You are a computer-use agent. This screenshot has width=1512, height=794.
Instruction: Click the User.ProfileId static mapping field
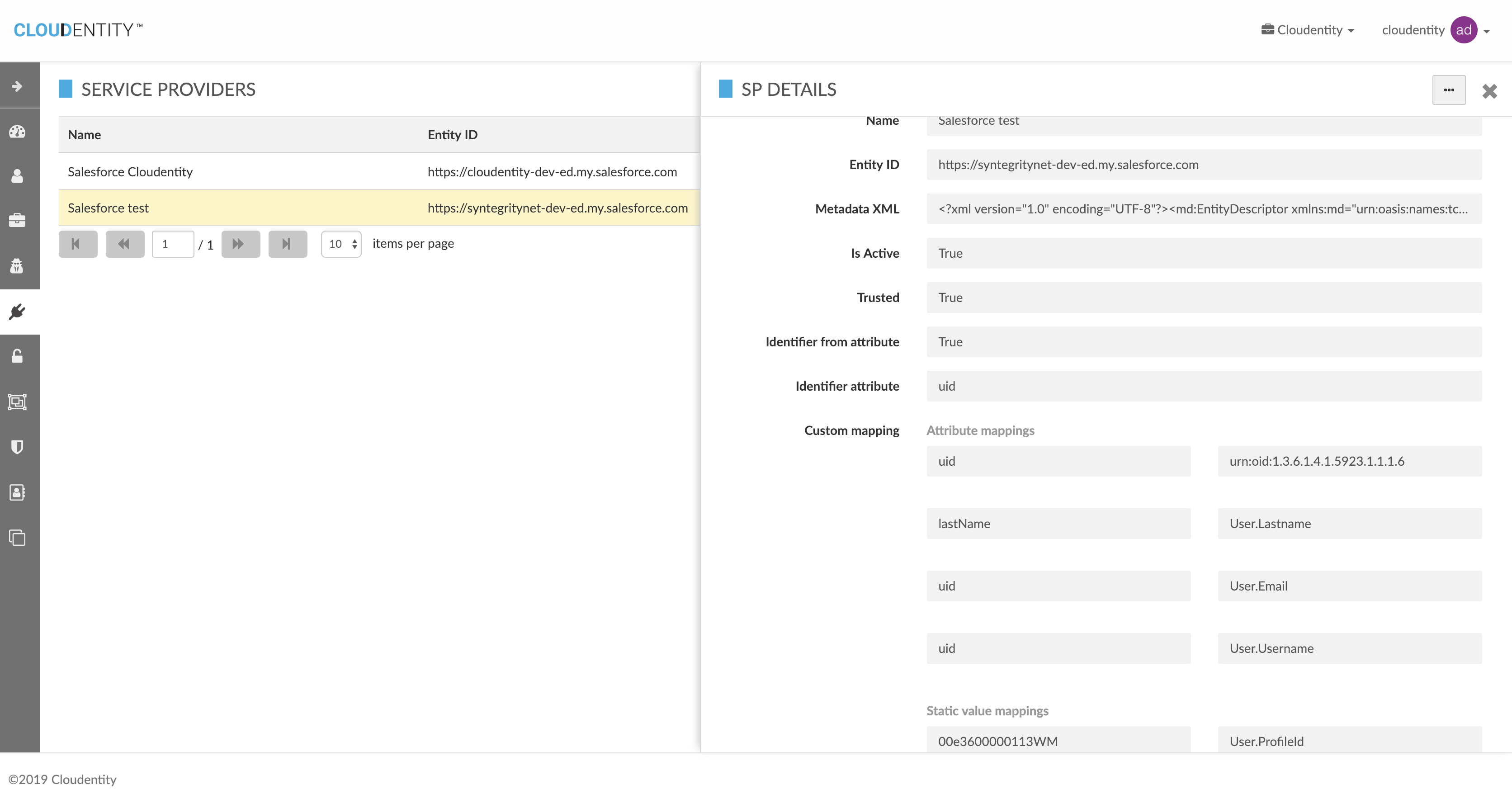1349,739
